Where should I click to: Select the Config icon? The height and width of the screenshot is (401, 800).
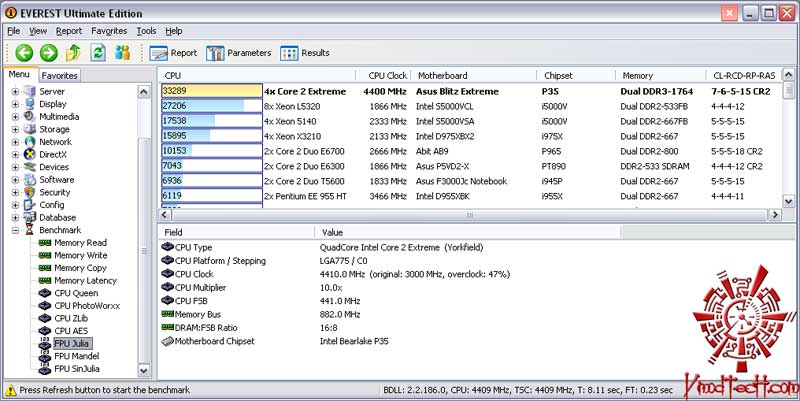pos(30,205)
